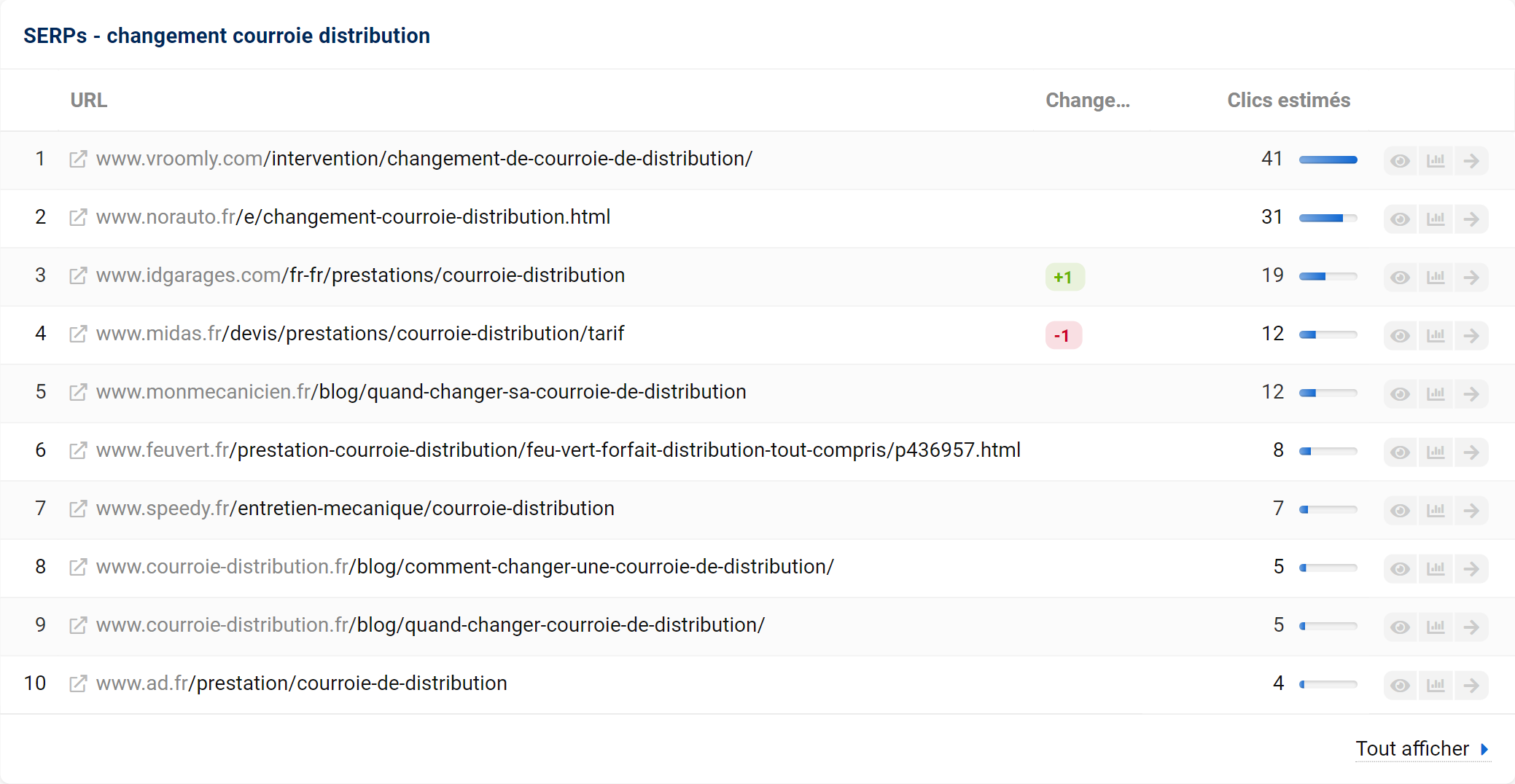Open external link icon for idgarages.com row
Viewport: 1515px width, 784px height.
pyautogui.click(x=78, y=275)
